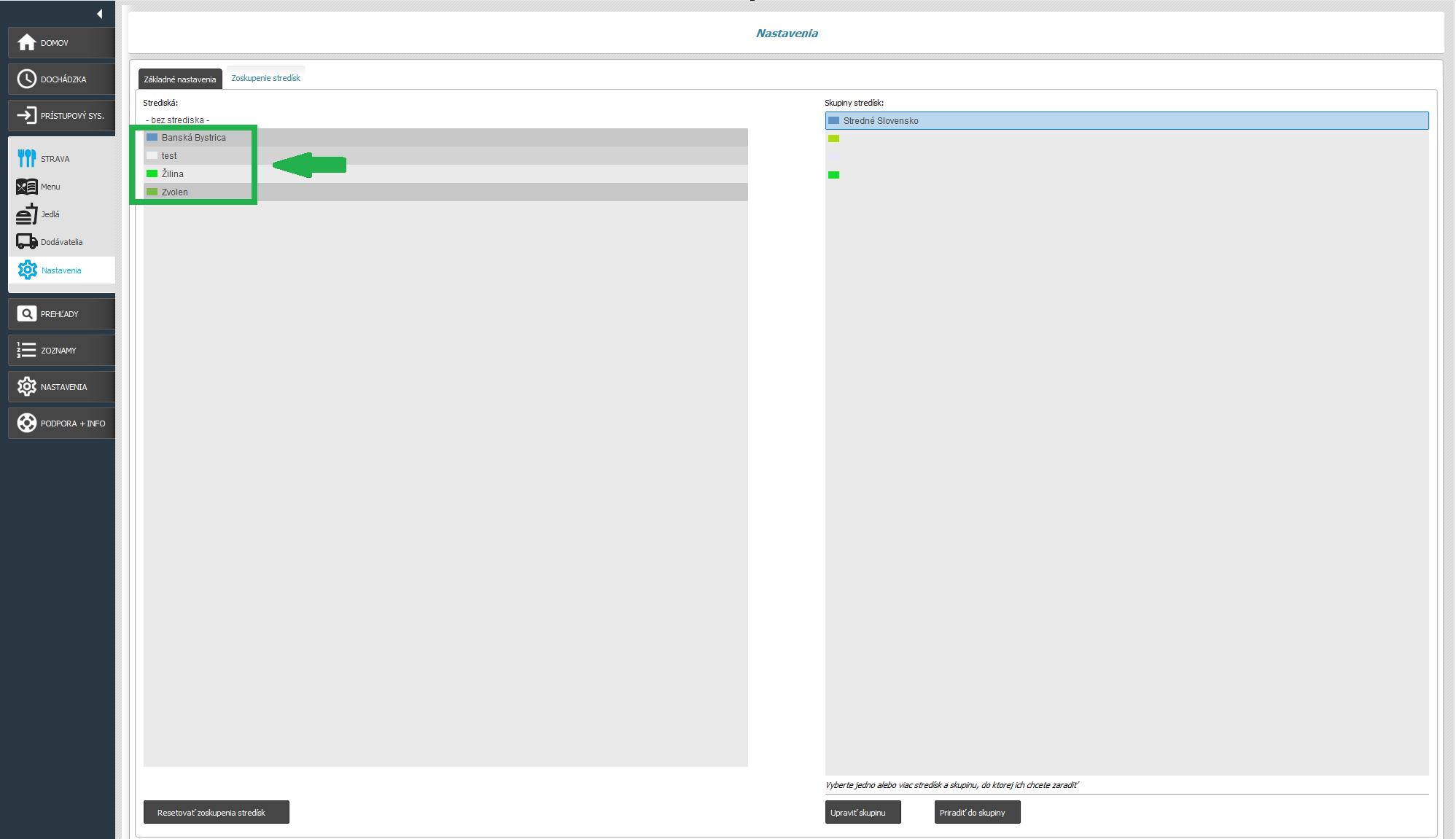Screen dimensions: 1456x839
Task: Open Jedlá meals icon
Action: 27,214
